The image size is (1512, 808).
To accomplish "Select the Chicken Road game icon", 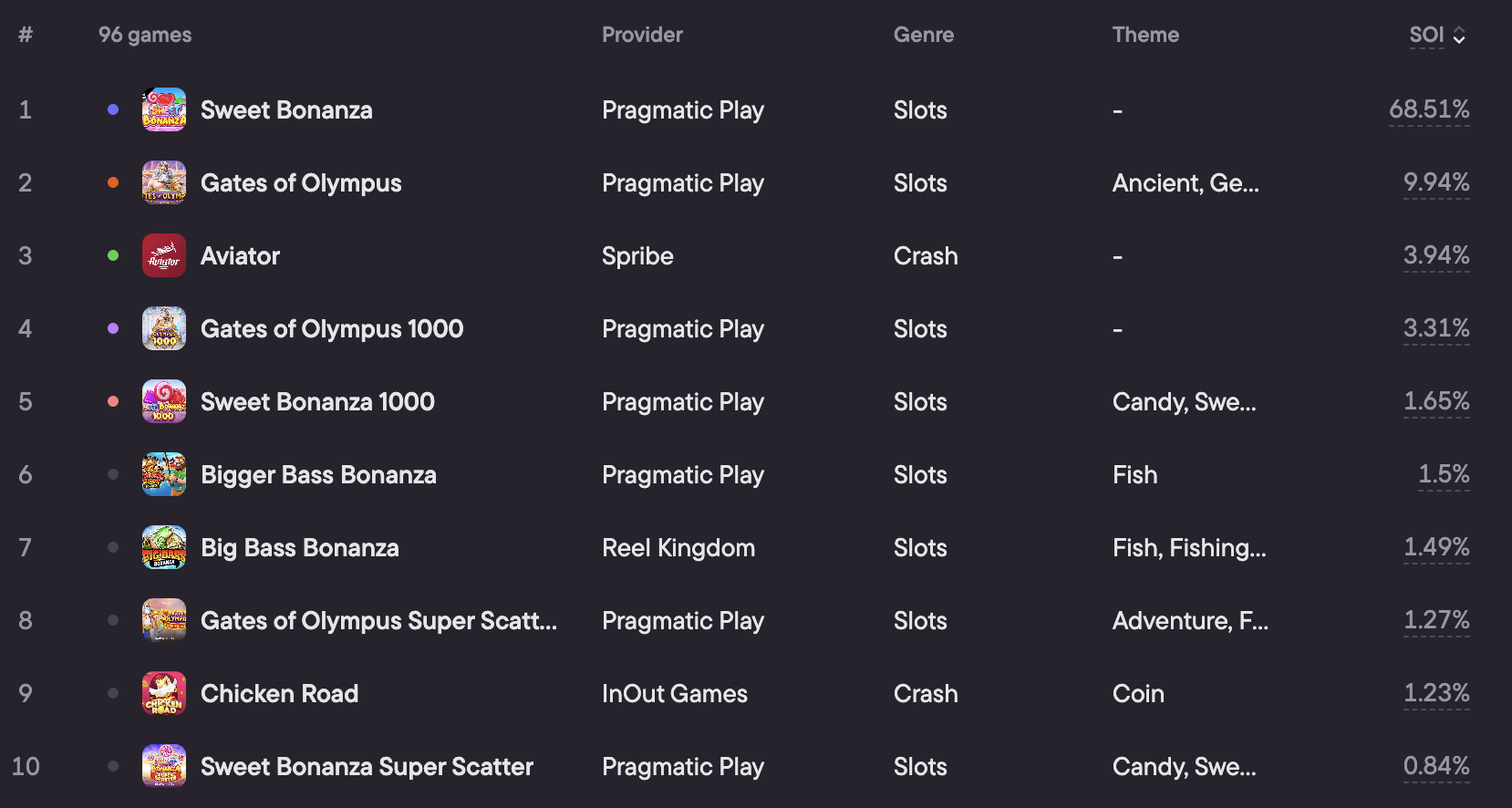I will point(164,693).
